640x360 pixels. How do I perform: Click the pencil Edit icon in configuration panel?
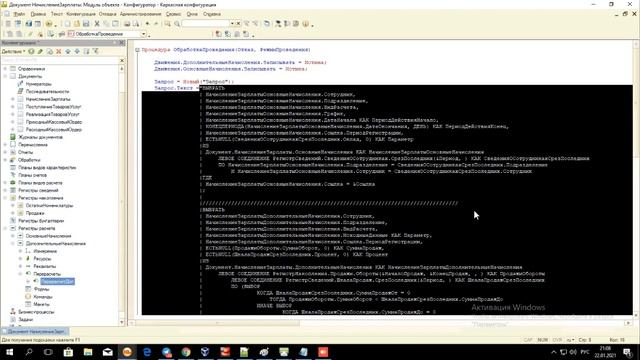(40, 51)
